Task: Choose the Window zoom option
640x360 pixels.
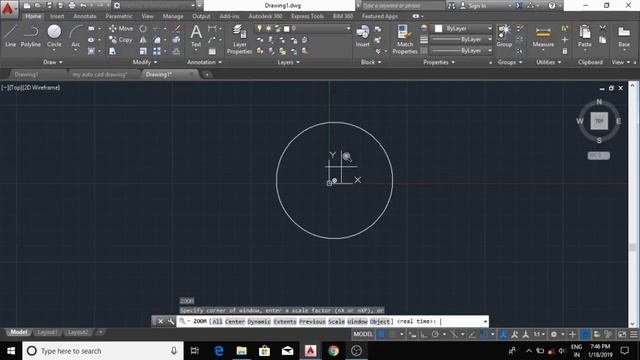Action: pos(357,322)
